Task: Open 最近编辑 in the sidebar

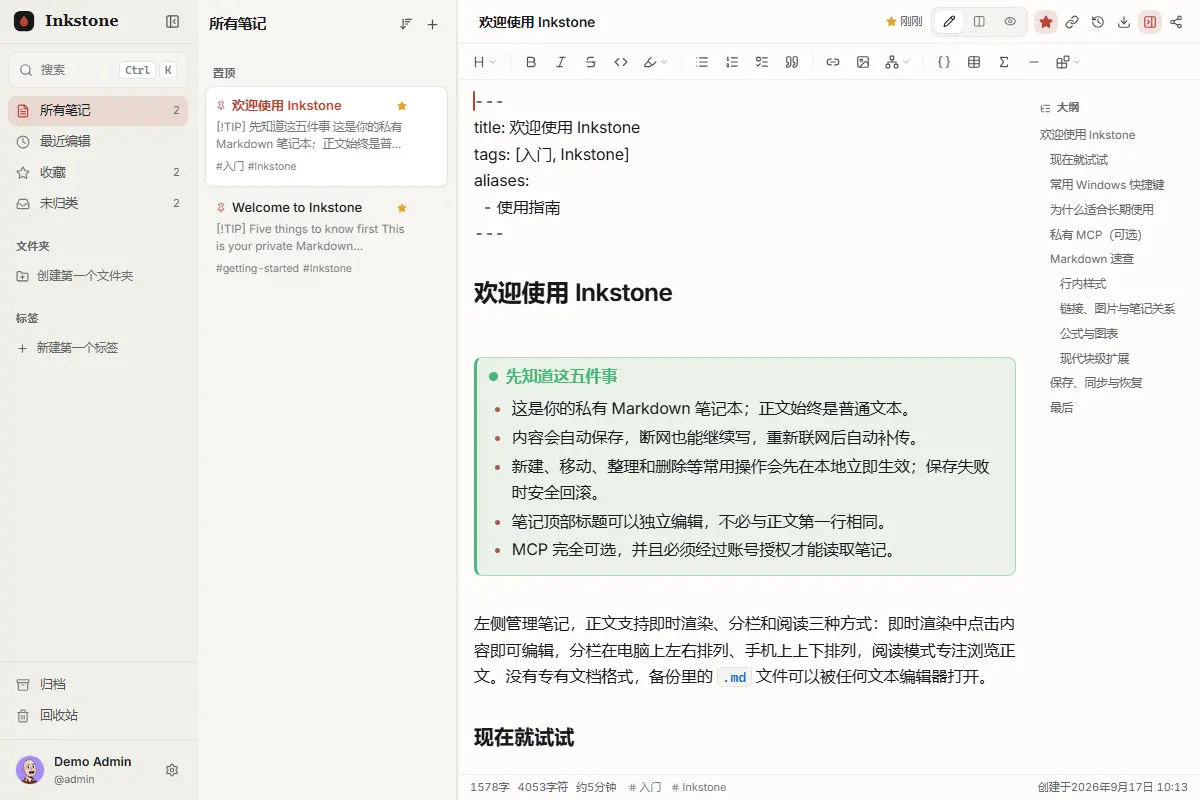Action: (x=98, y=141)
